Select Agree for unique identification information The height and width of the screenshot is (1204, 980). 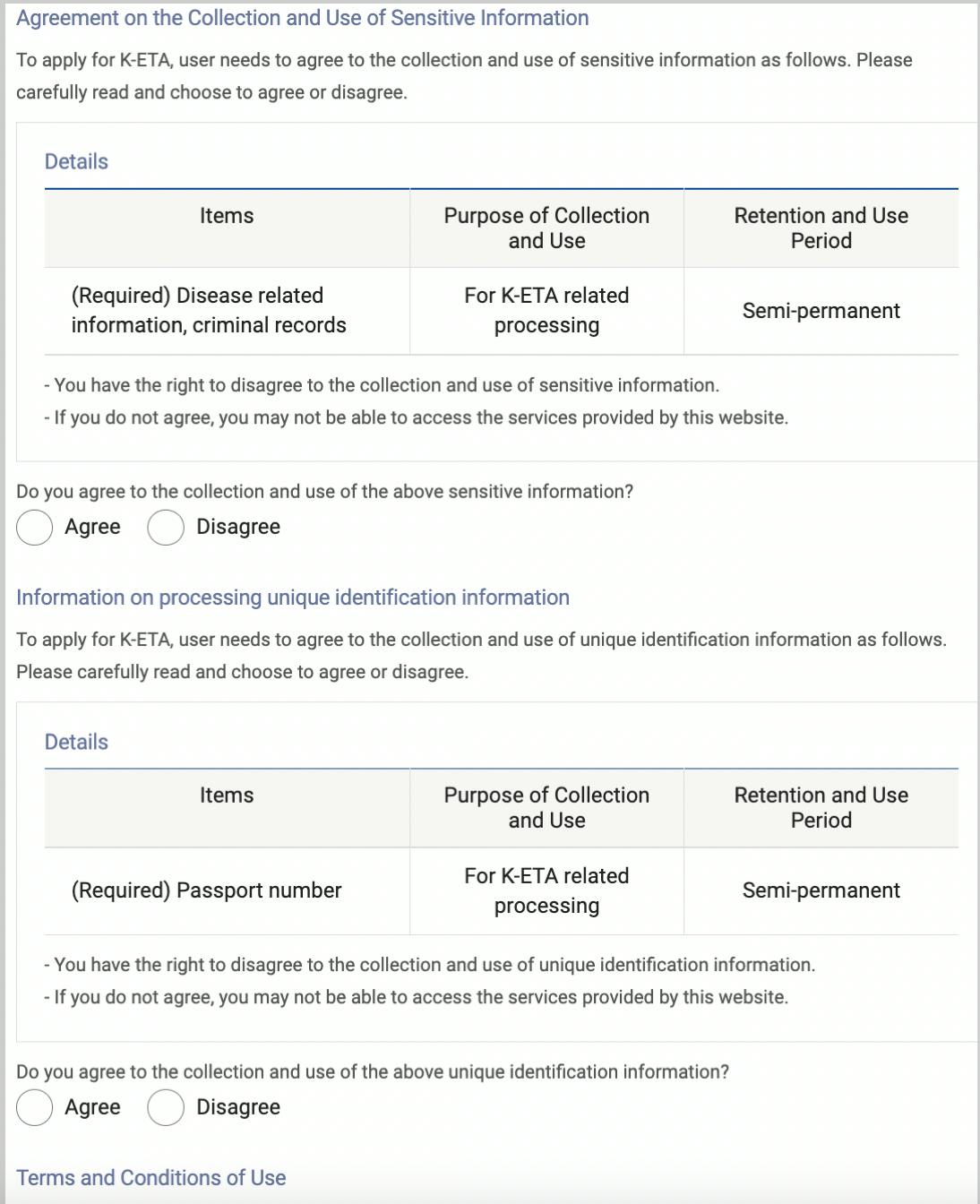tap(35, 1107)
